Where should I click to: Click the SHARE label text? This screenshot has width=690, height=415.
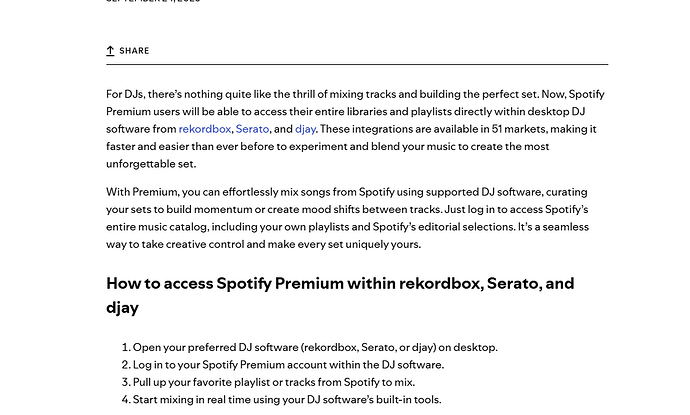tap(134, 51)
